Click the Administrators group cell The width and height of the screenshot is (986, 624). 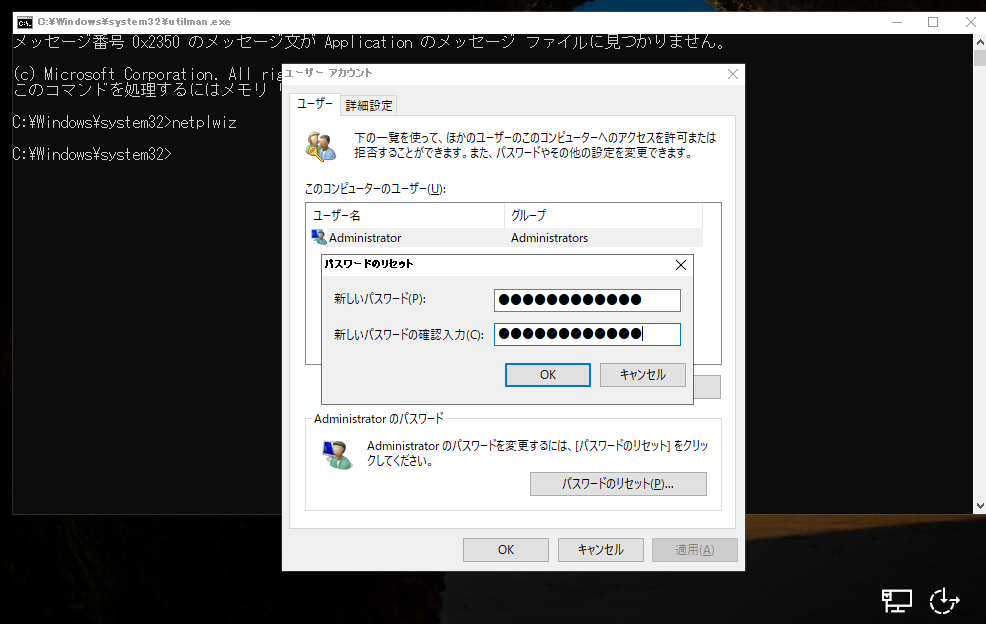click(x=549, y=238)
